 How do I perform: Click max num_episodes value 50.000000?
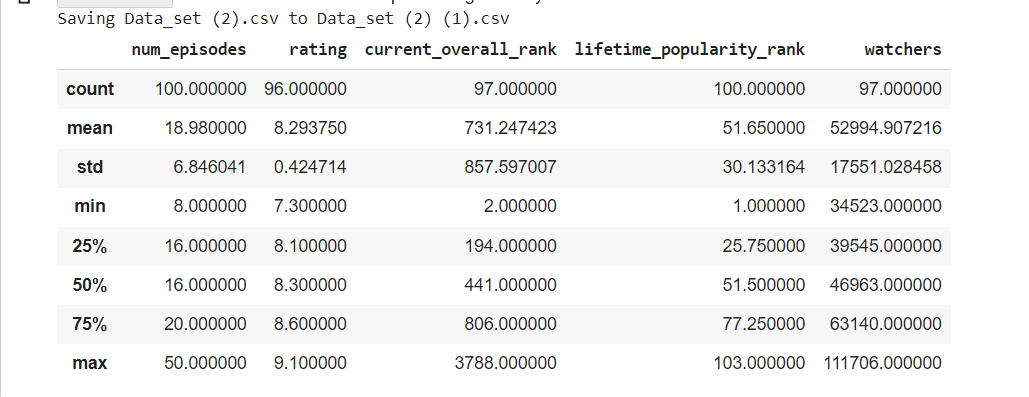click(x=205, y=364)
